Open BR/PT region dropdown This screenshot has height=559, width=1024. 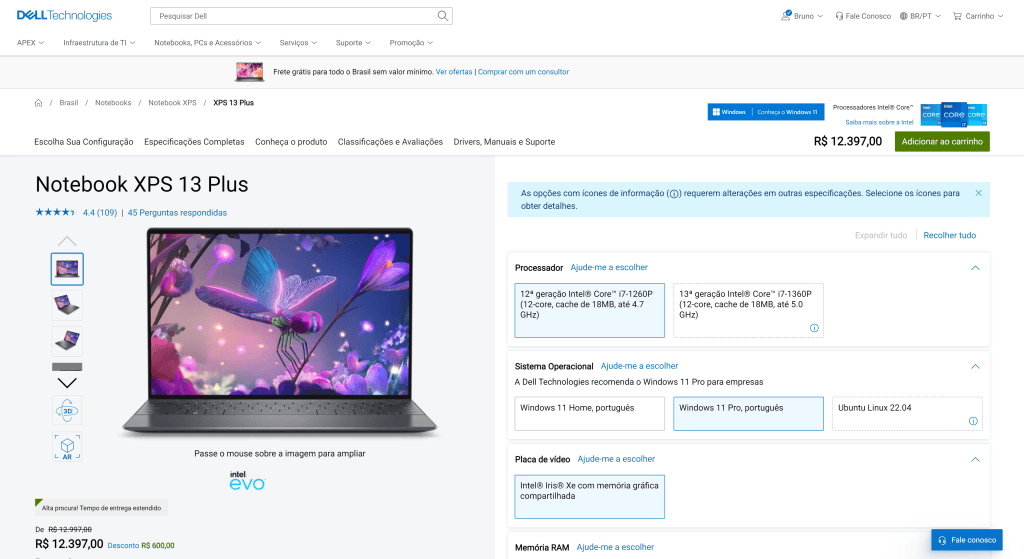point(920,16)
